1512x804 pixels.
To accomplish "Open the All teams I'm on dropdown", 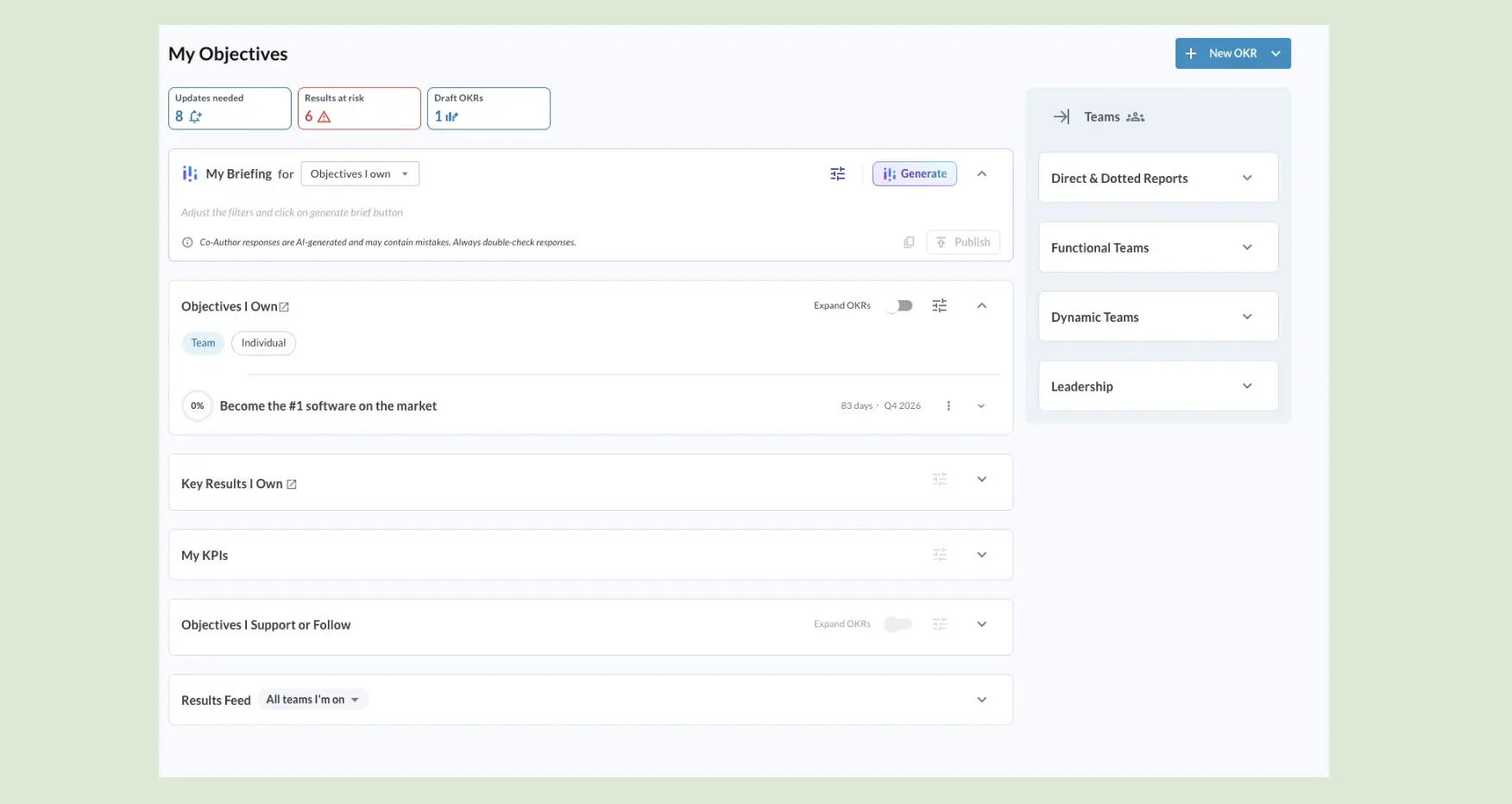I will click(313, 700).
